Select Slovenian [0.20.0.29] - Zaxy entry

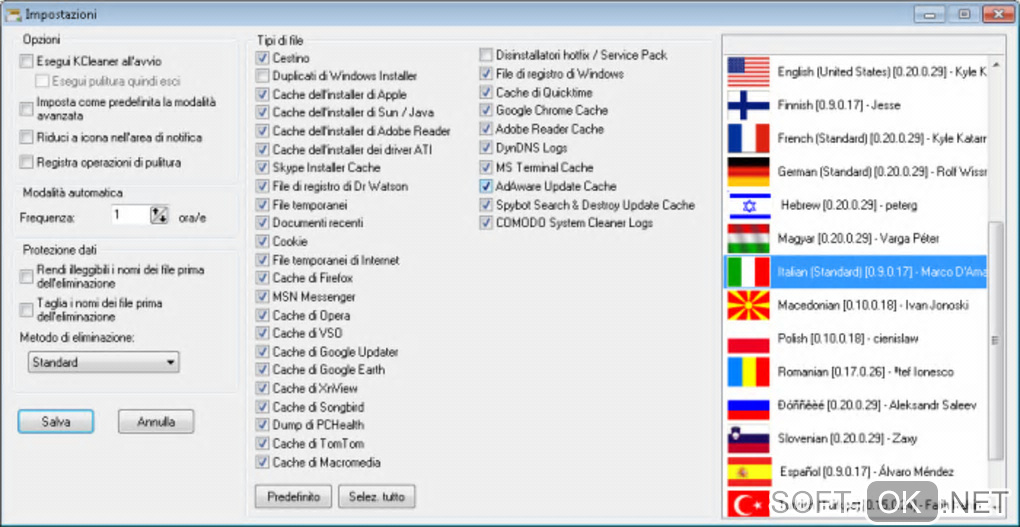[847, 439]
